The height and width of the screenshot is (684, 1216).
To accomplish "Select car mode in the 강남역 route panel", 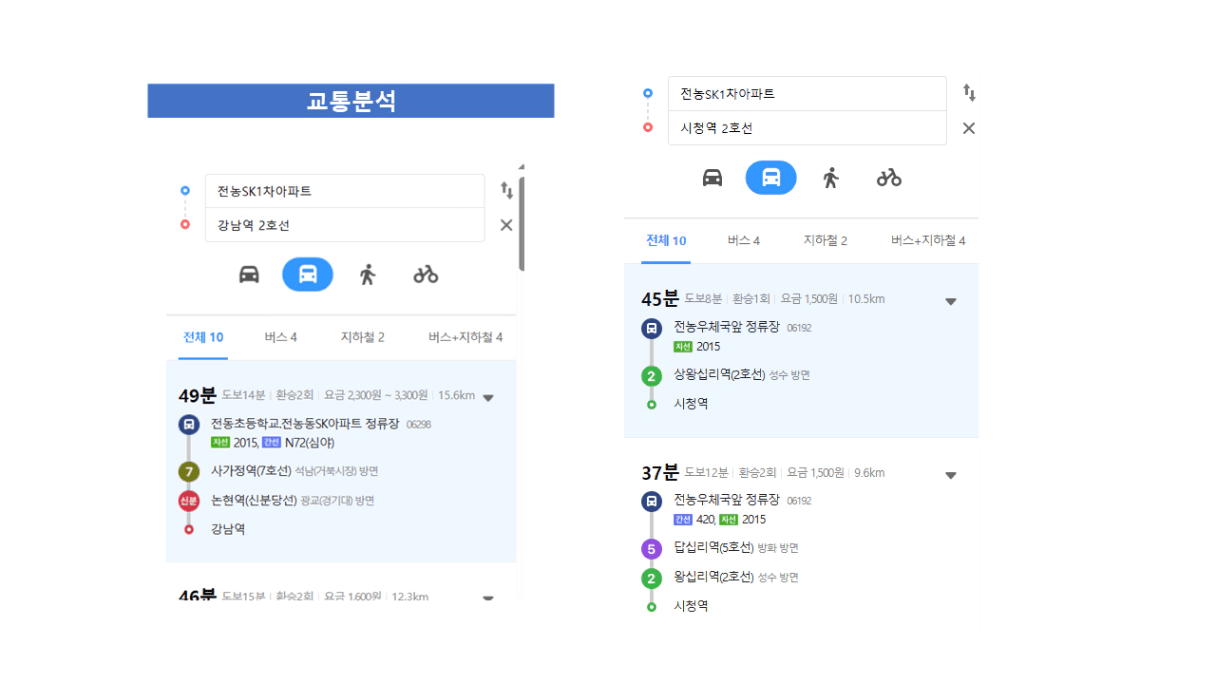I will point(249,274).
